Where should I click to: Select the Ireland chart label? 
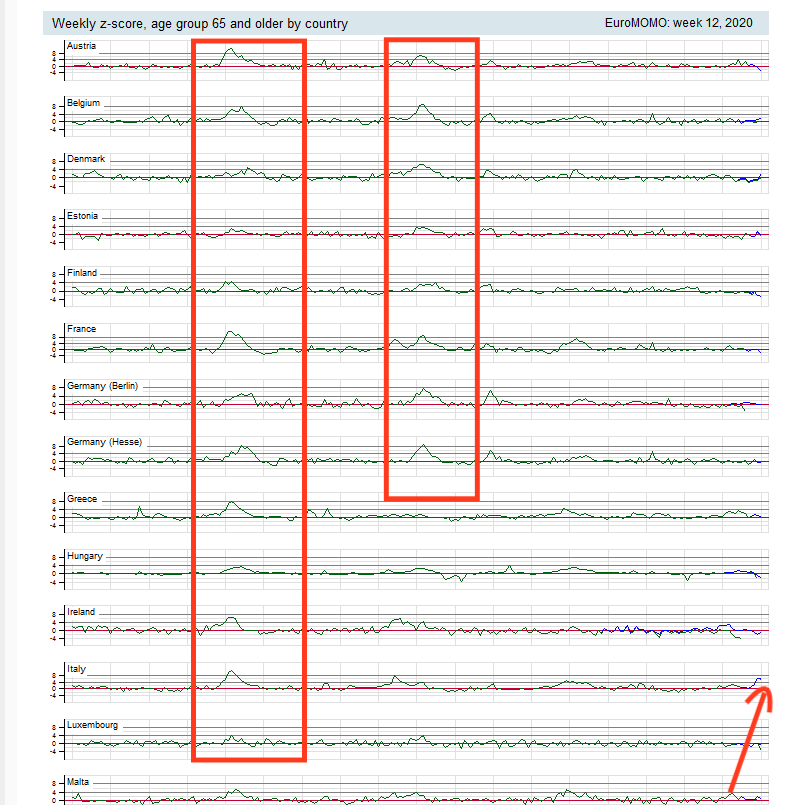pyautogui.click(x=81, y=611)
